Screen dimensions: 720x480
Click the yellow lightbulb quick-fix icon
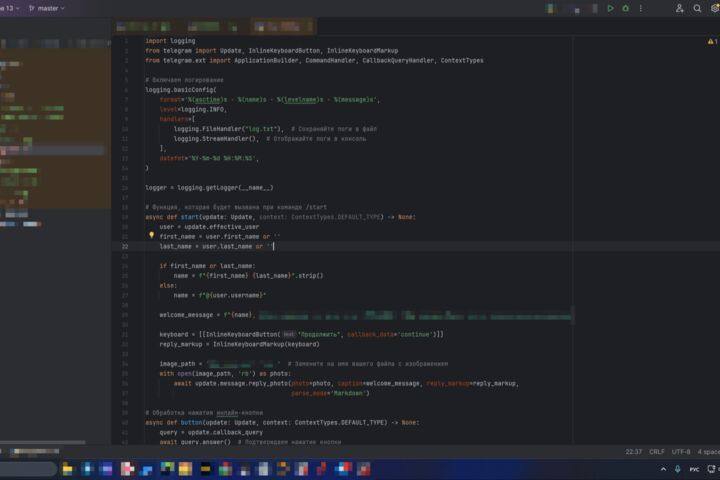[x=152, y=236]
